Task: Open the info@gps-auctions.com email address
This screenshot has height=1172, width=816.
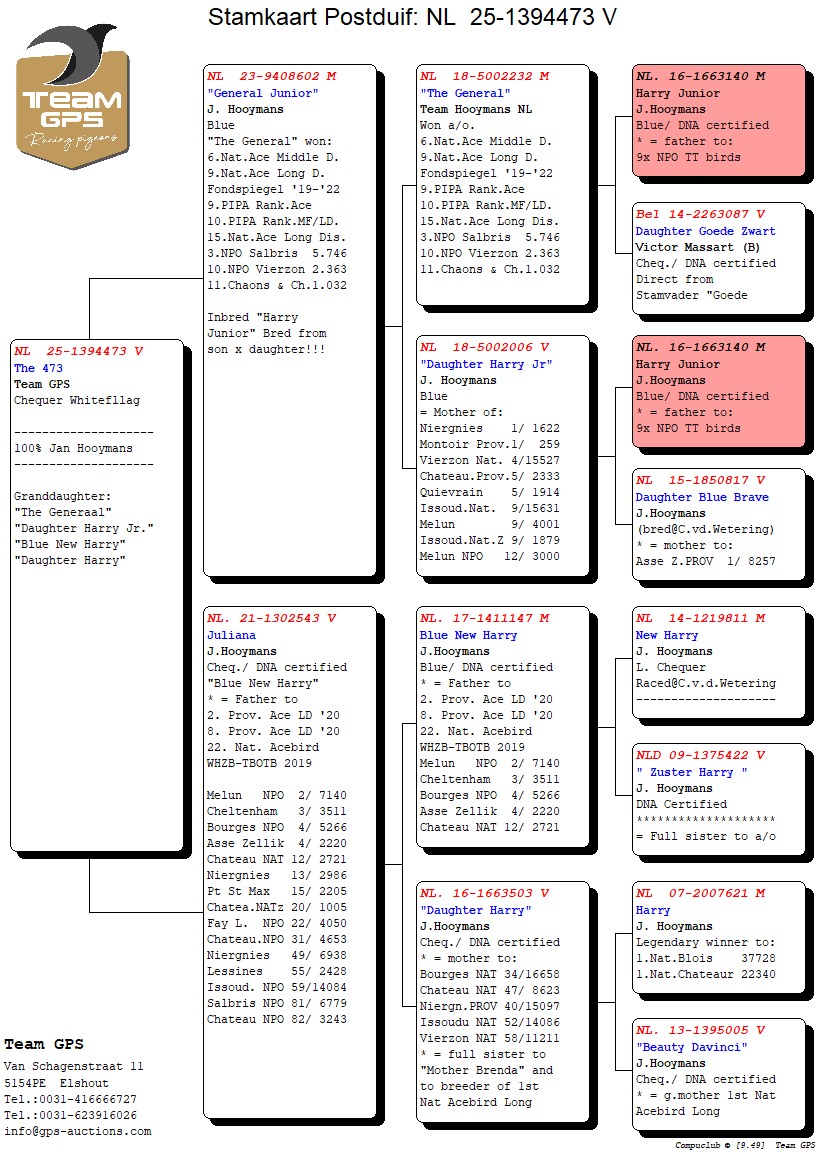Action: (x=78, y=1131)
